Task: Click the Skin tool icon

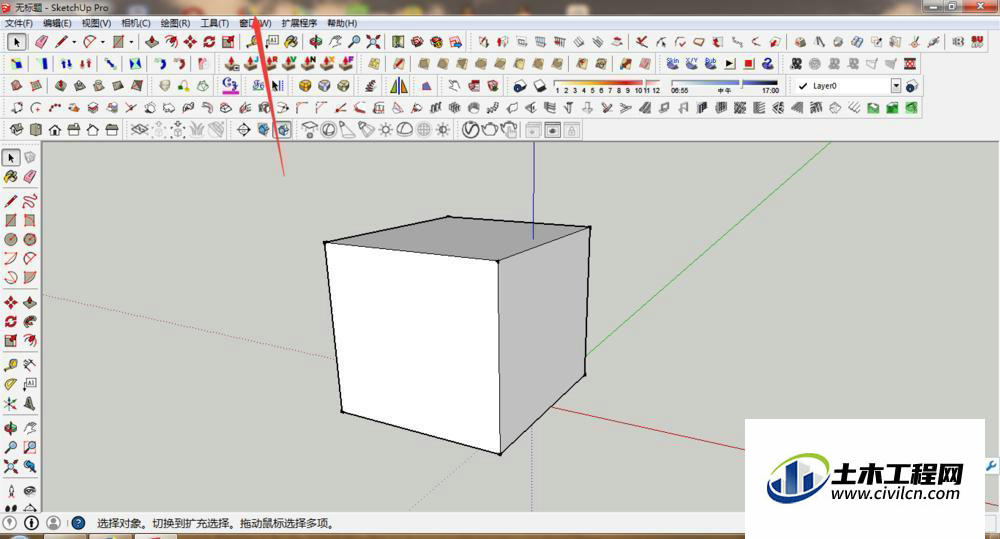Action: pyautogui.click(x=673, y=64)
